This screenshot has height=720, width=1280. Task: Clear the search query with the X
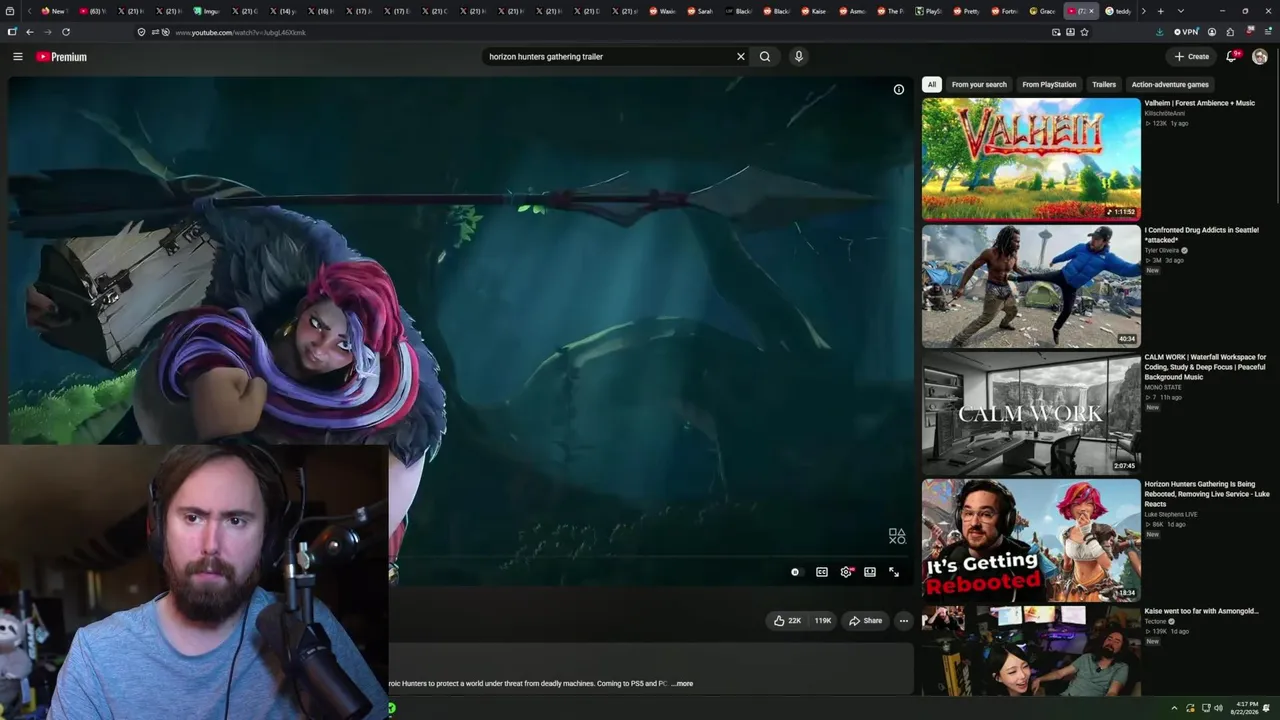741,57
